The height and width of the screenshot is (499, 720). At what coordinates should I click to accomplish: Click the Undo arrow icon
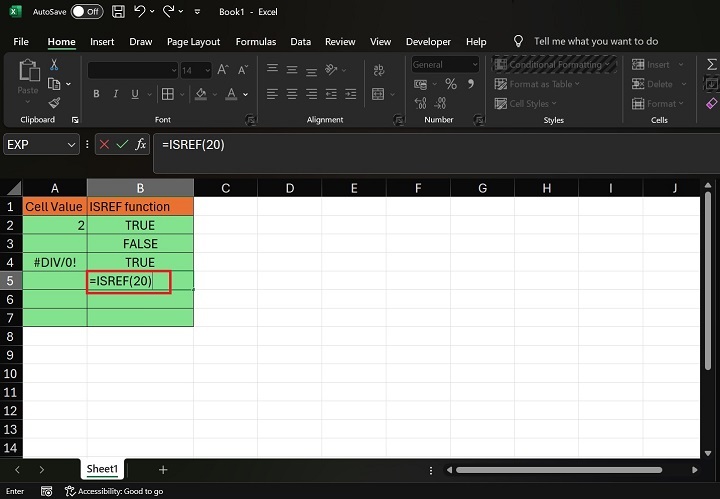[x=140, y=11]
